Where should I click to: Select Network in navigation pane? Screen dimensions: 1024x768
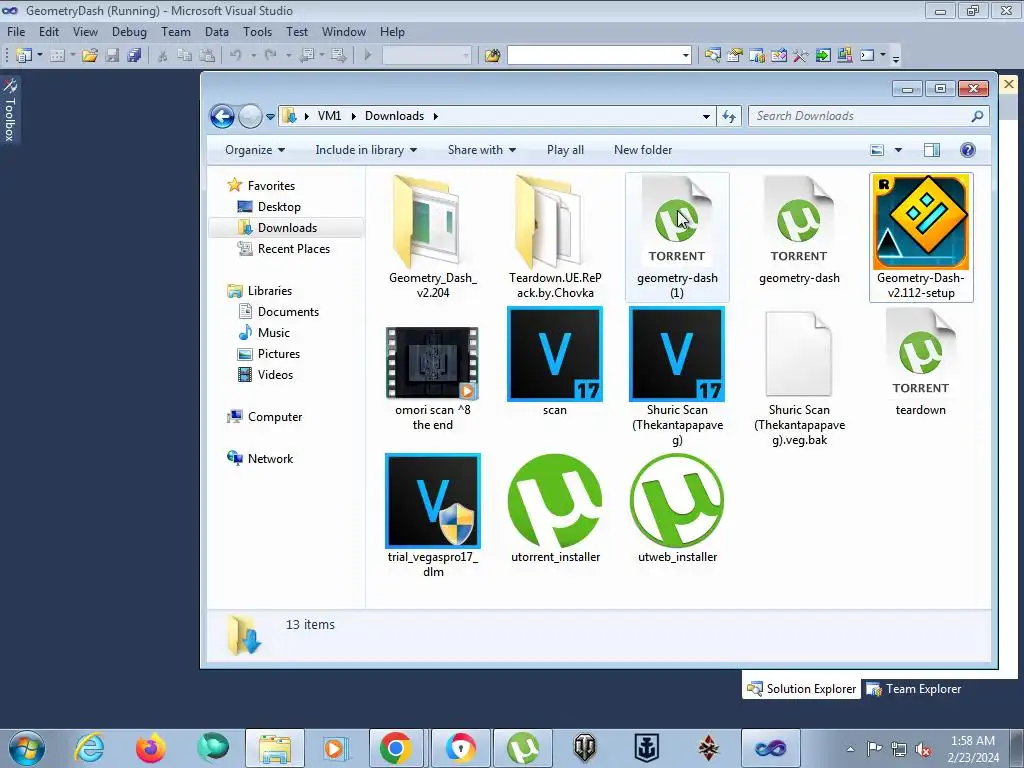coord(270,459)
